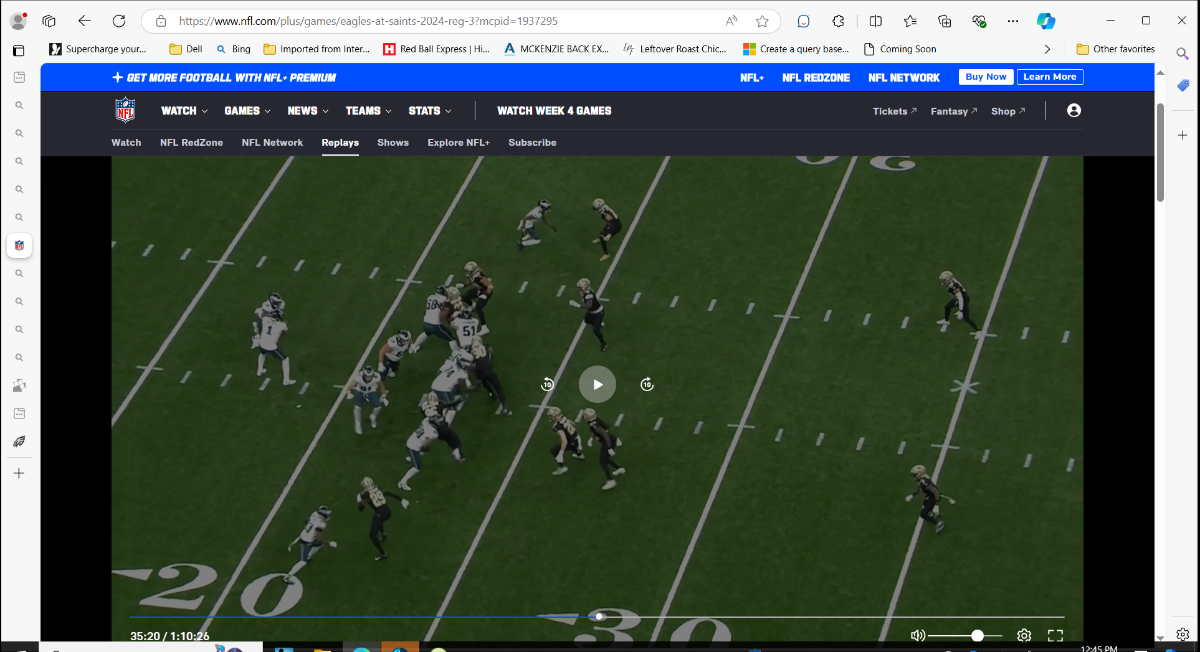The height and width of the screenshot is (652, 1200).
Task: Click the Learn More button
Action: (x=1050, y=77)
